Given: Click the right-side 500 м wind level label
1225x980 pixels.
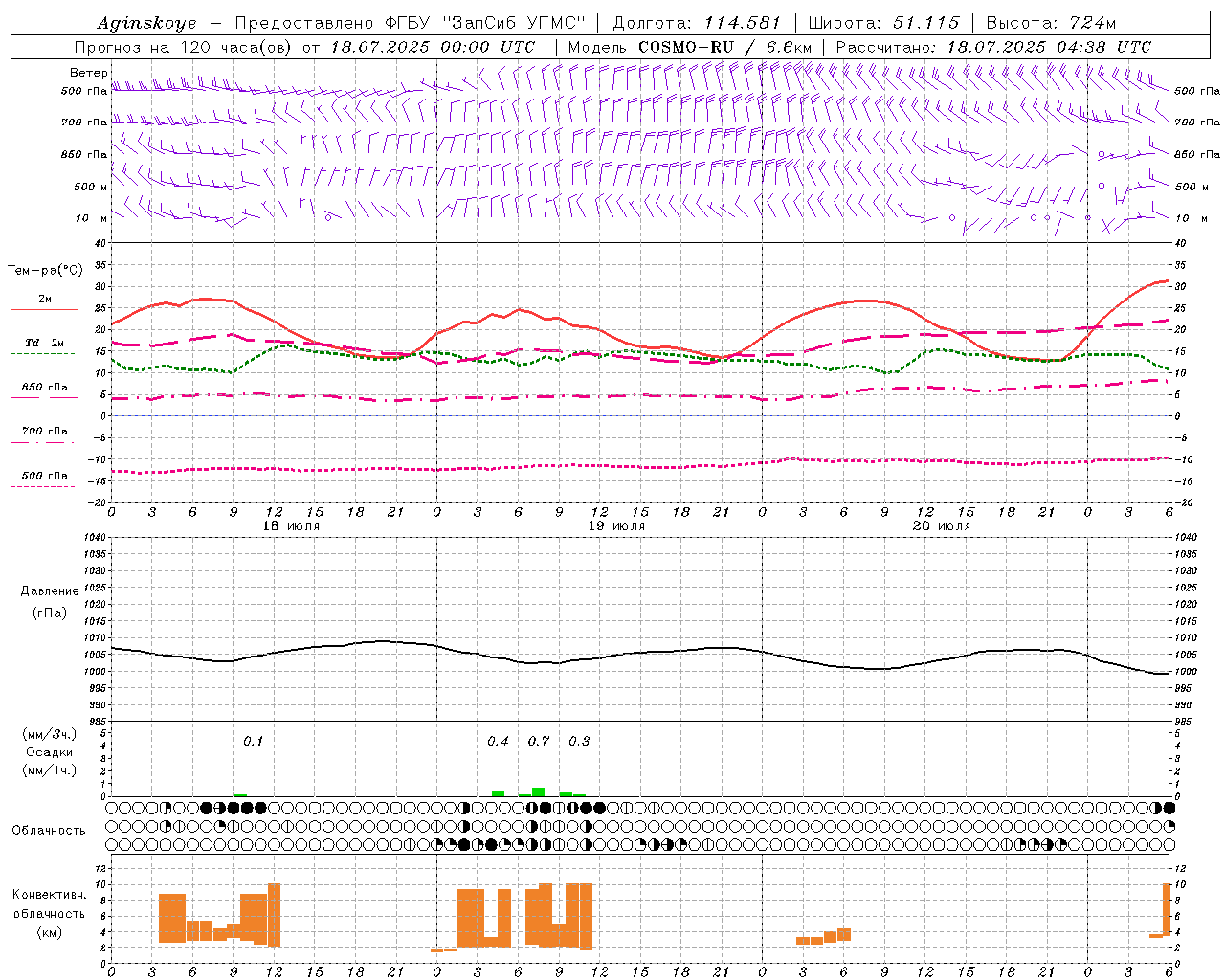Looking at the screenshot, I should (x=1192, y=187).
